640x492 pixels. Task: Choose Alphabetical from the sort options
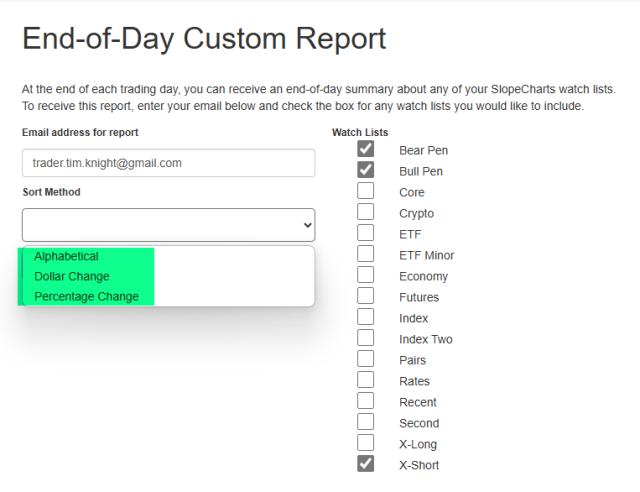(67, 257)
